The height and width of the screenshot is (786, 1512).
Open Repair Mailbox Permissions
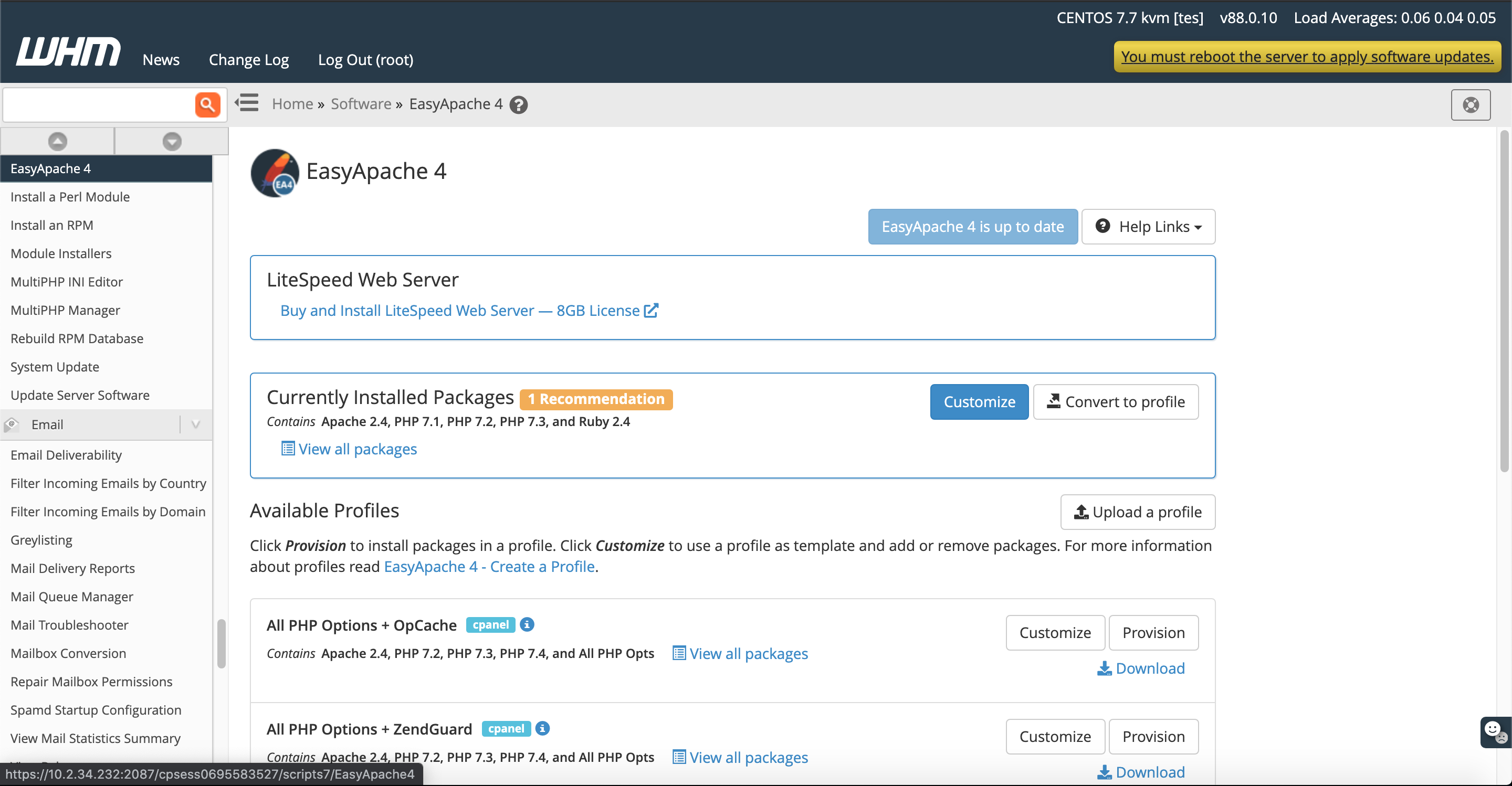tap(91, 681)
